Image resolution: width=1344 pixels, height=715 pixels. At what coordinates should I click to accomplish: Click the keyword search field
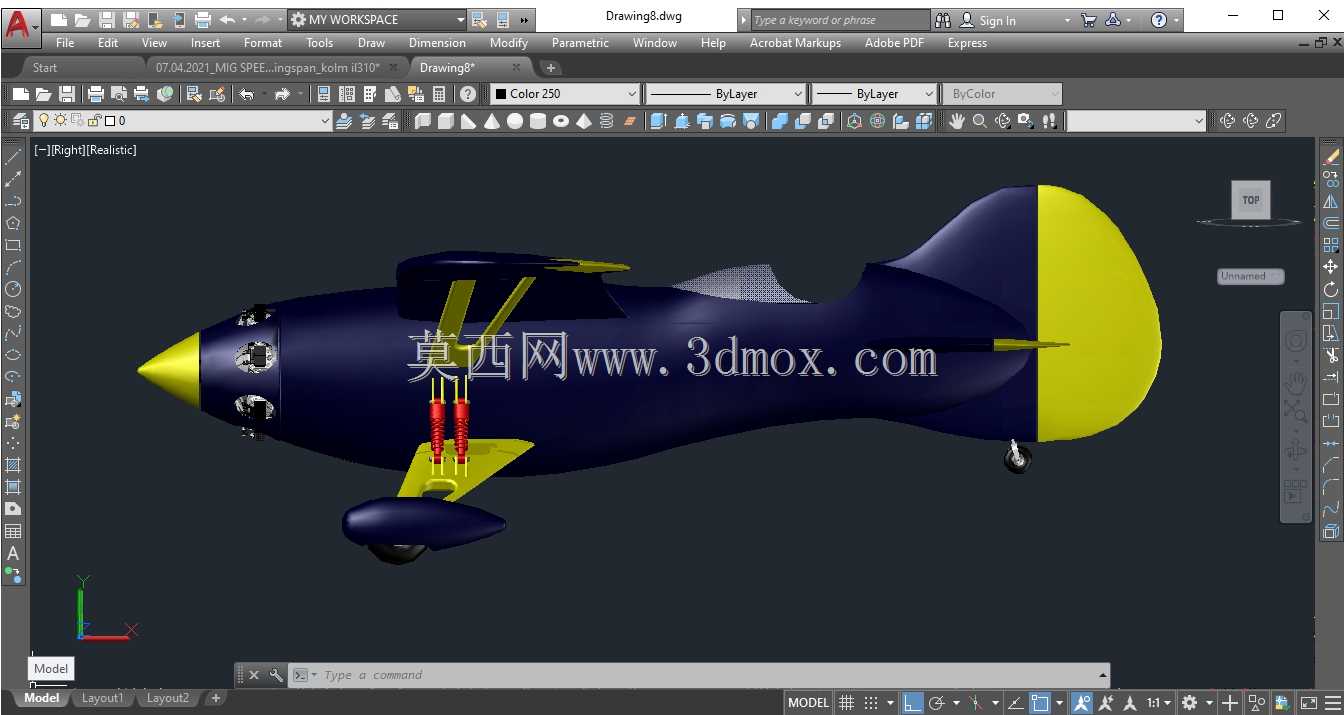click(x=840, y=20)
